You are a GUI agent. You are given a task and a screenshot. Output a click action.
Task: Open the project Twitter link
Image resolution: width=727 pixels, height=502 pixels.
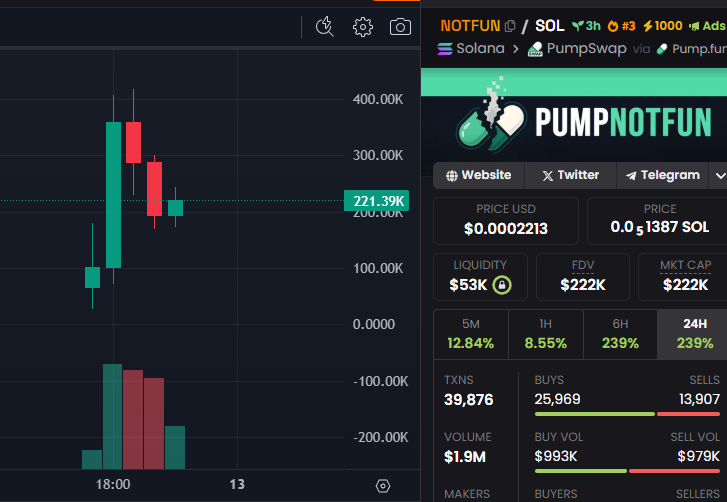[x=570, y=175]
